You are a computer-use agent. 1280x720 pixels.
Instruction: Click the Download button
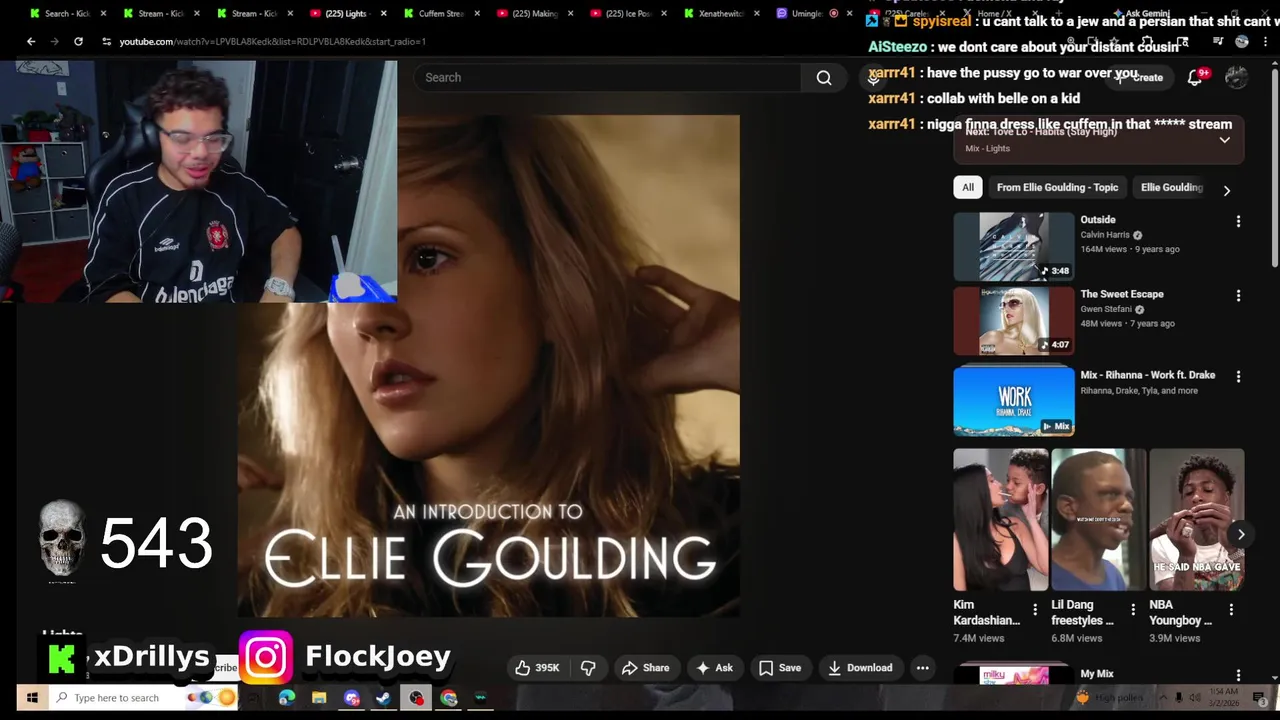[x=859, y=668]
